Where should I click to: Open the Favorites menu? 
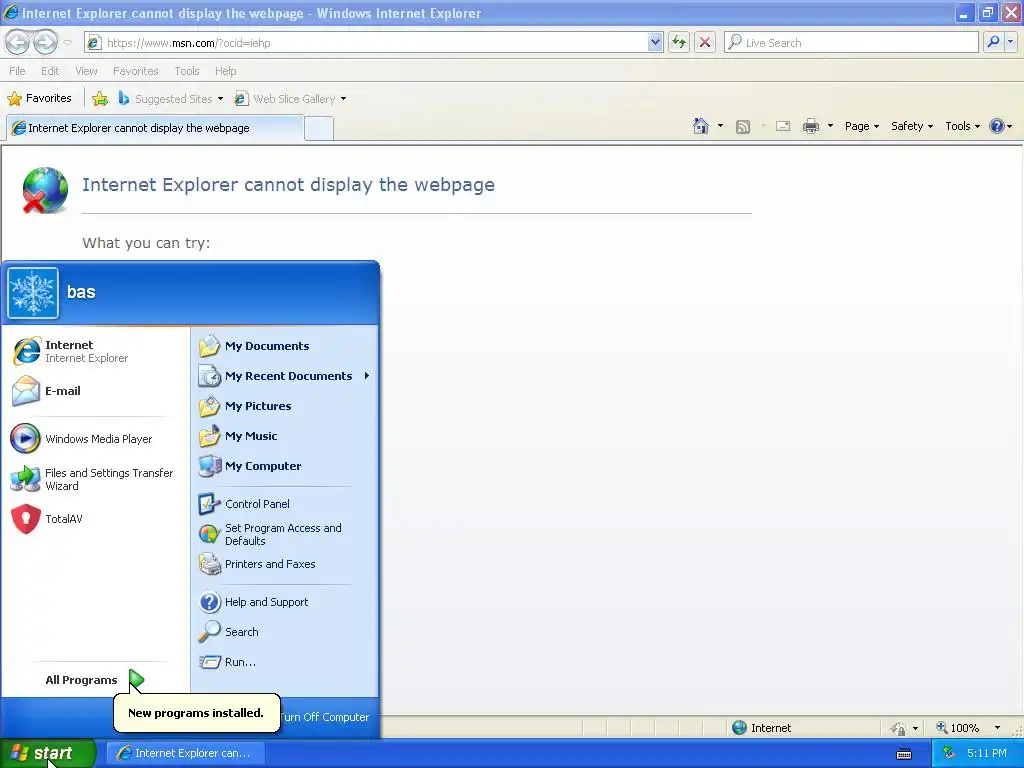[x=136, y=71]
